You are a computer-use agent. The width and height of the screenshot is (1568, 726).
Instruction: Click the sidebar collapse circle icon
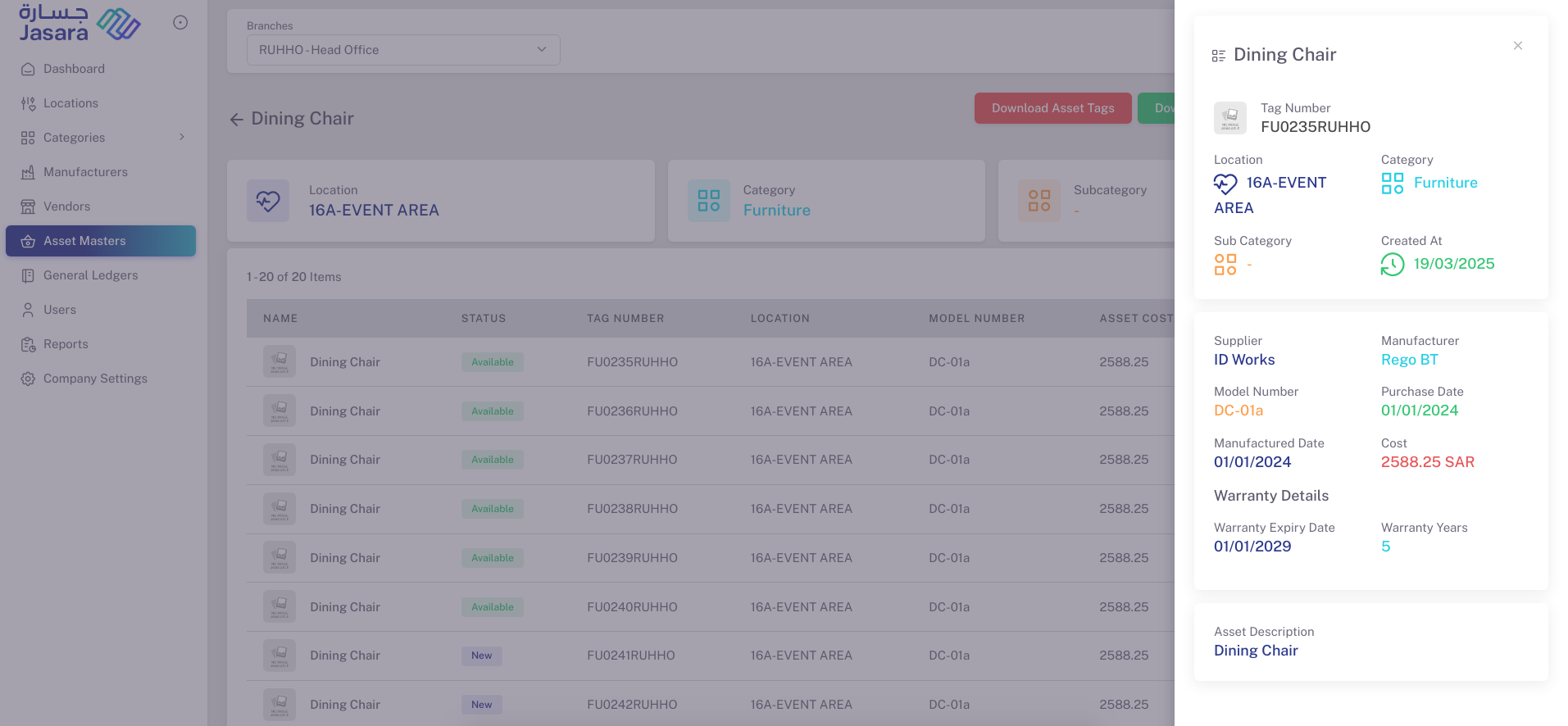(x=180, y=23)
